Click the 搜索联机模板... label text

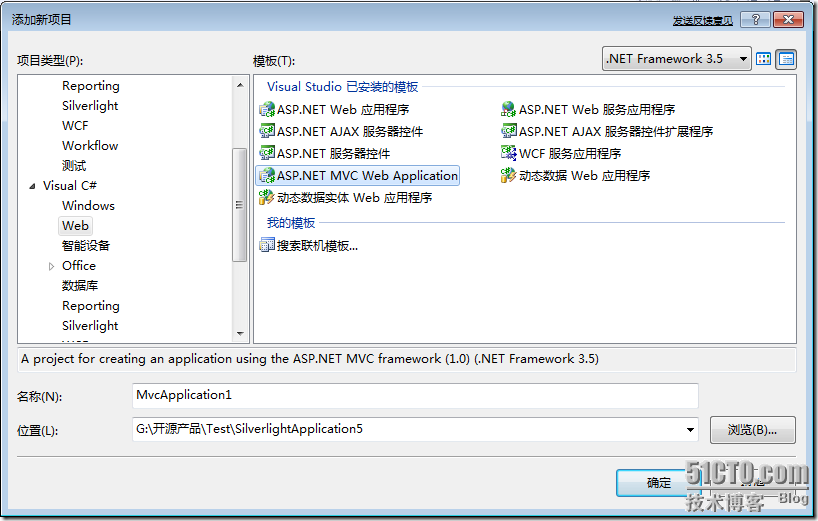317,245
